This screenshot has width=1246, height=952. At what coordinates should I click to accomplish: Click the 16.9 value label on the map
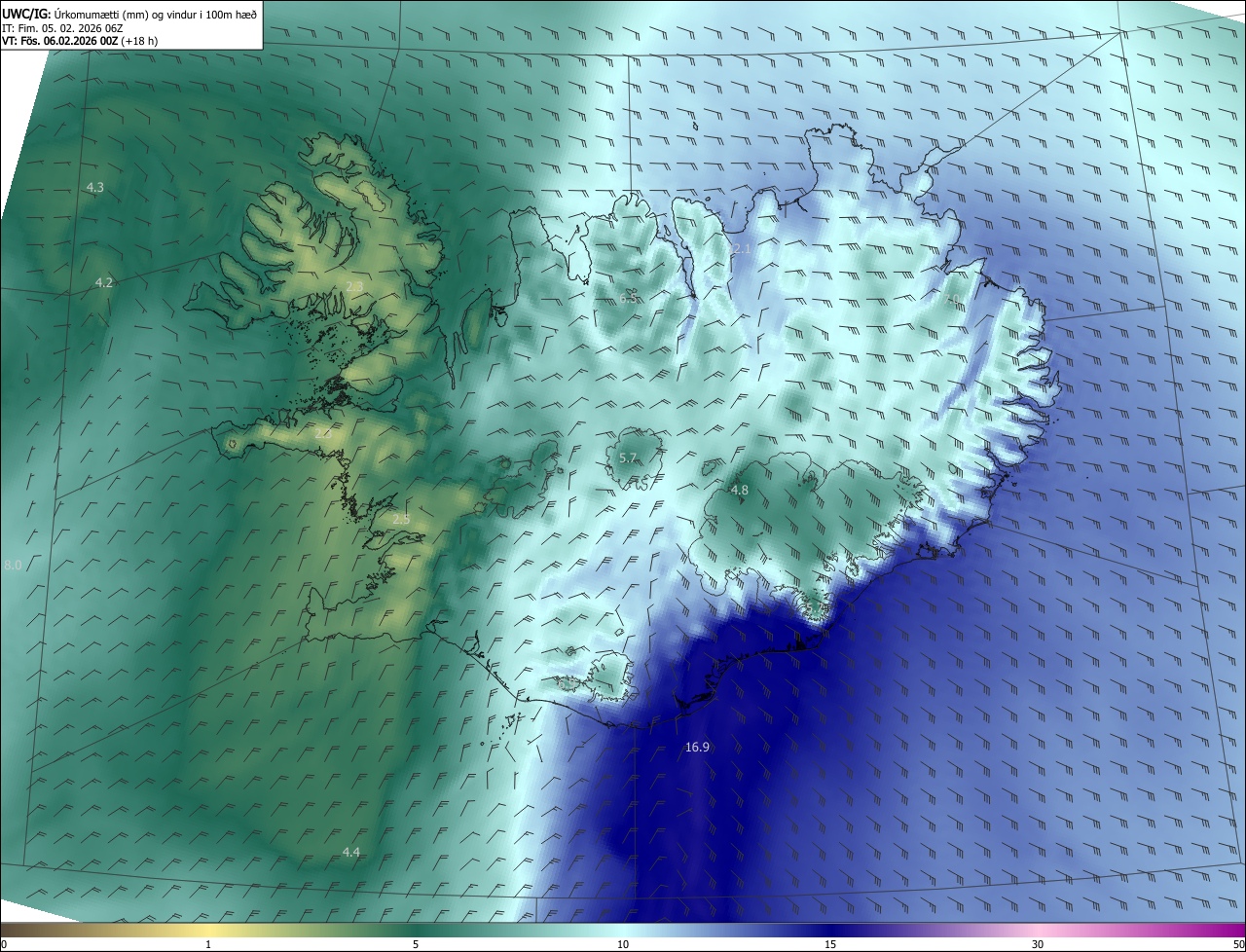(697, 748)
